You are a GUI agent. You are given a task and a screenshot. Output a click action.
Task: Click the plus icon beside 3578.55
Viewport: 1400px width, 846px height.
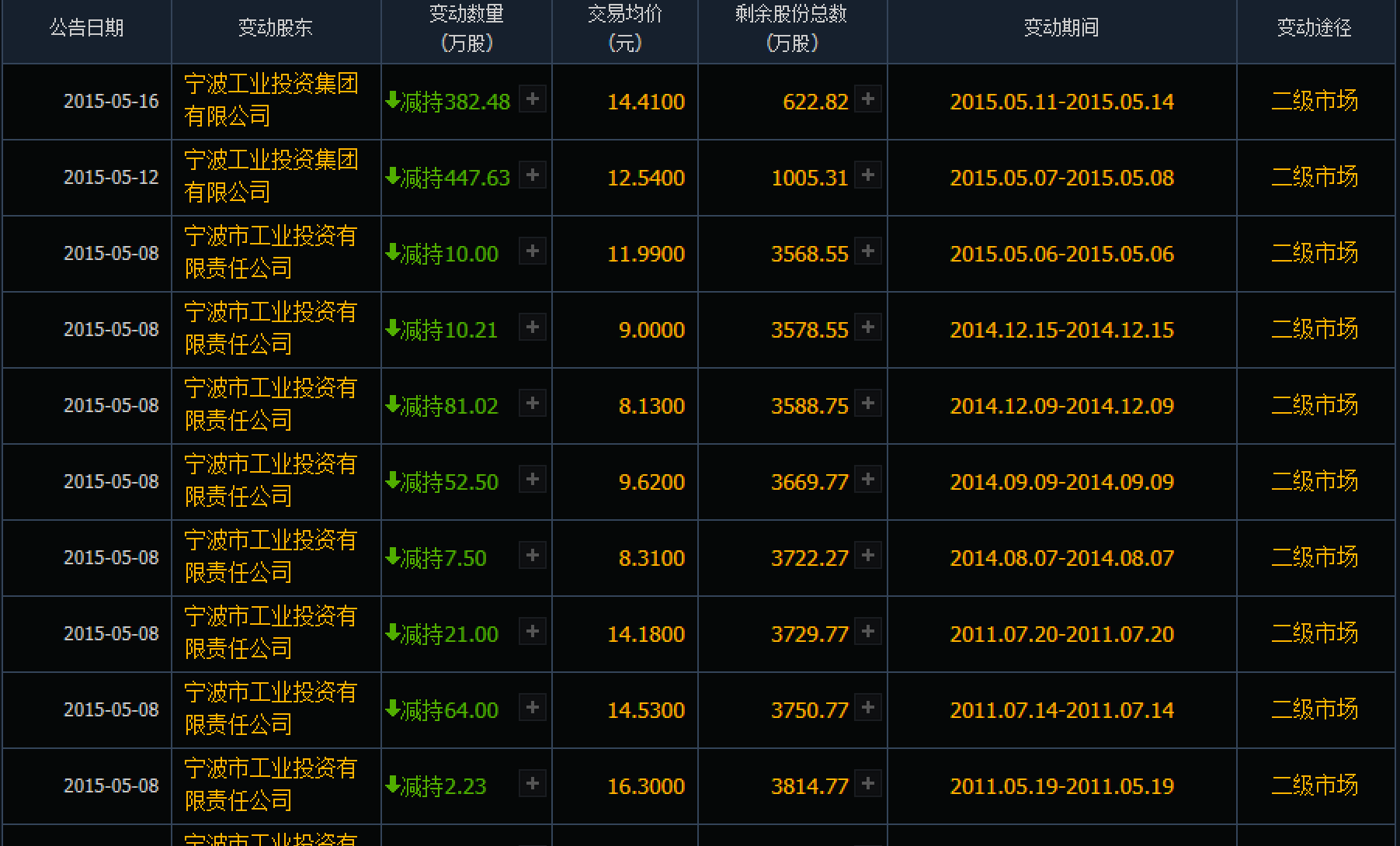tap(868, 328)
